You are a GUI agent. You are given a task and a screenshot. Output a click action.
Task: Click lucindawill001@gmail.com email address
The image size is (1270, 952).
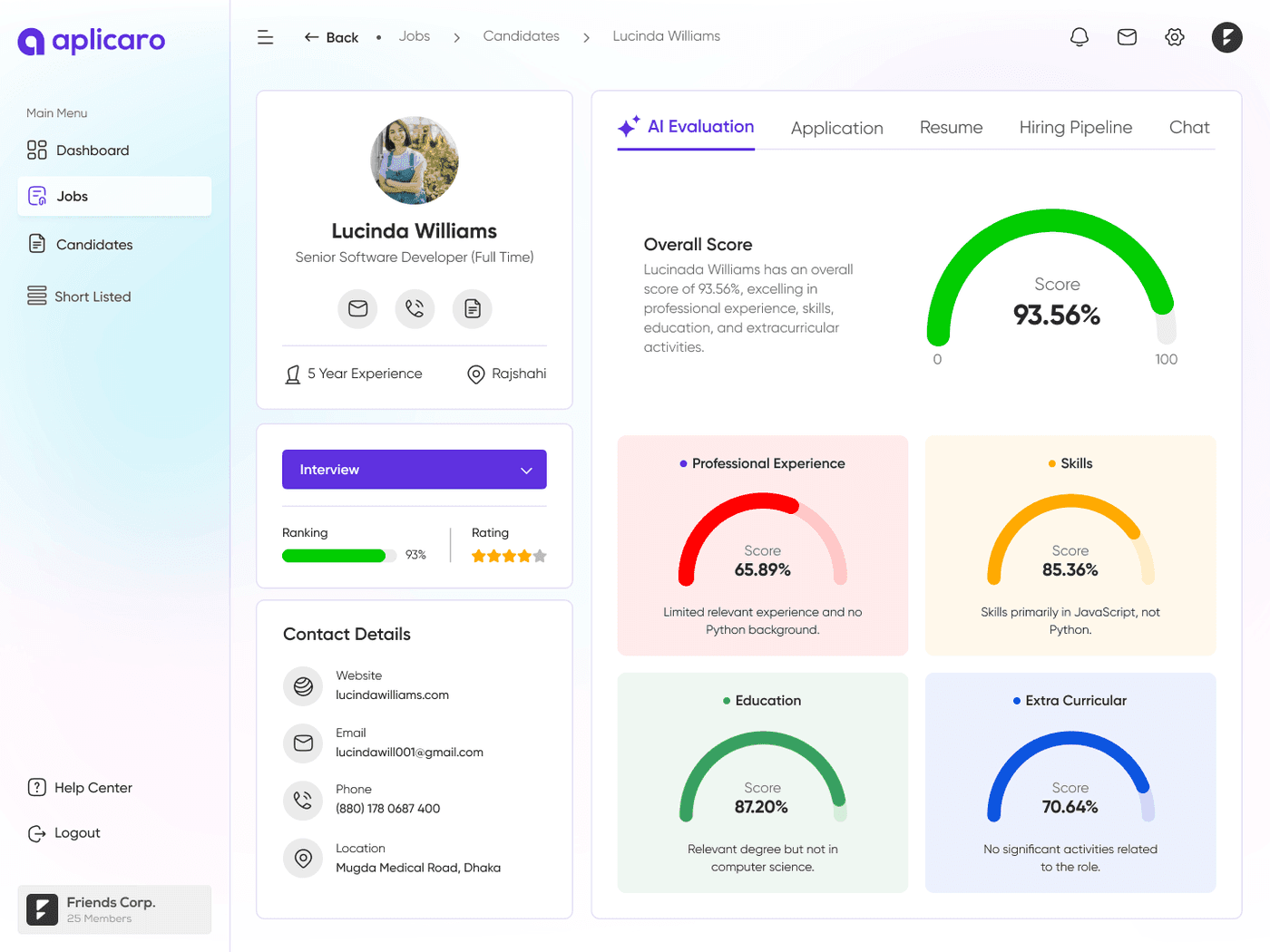(409, 753)
